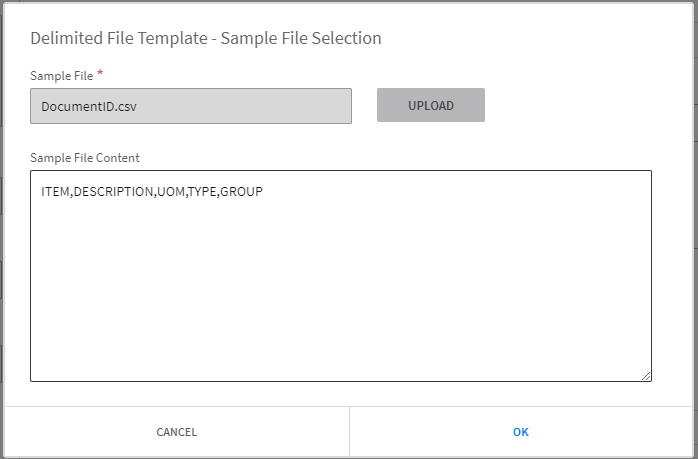Click "Sample File Selection" in the heading

(x=300, y=39)
